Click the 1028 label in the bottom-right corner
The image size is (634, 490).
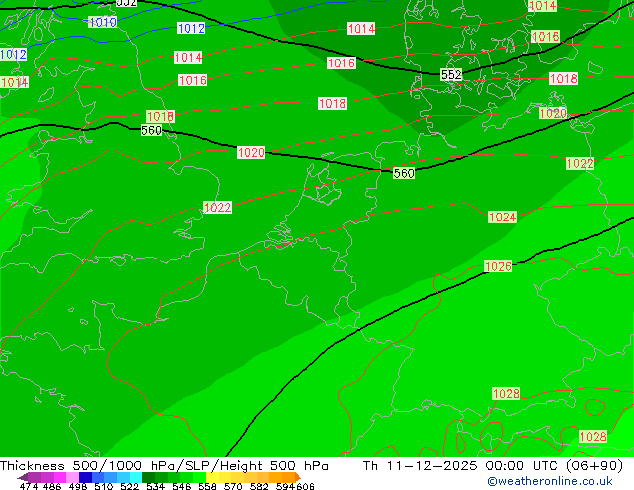pyautogui.click(x=593, y=437)
